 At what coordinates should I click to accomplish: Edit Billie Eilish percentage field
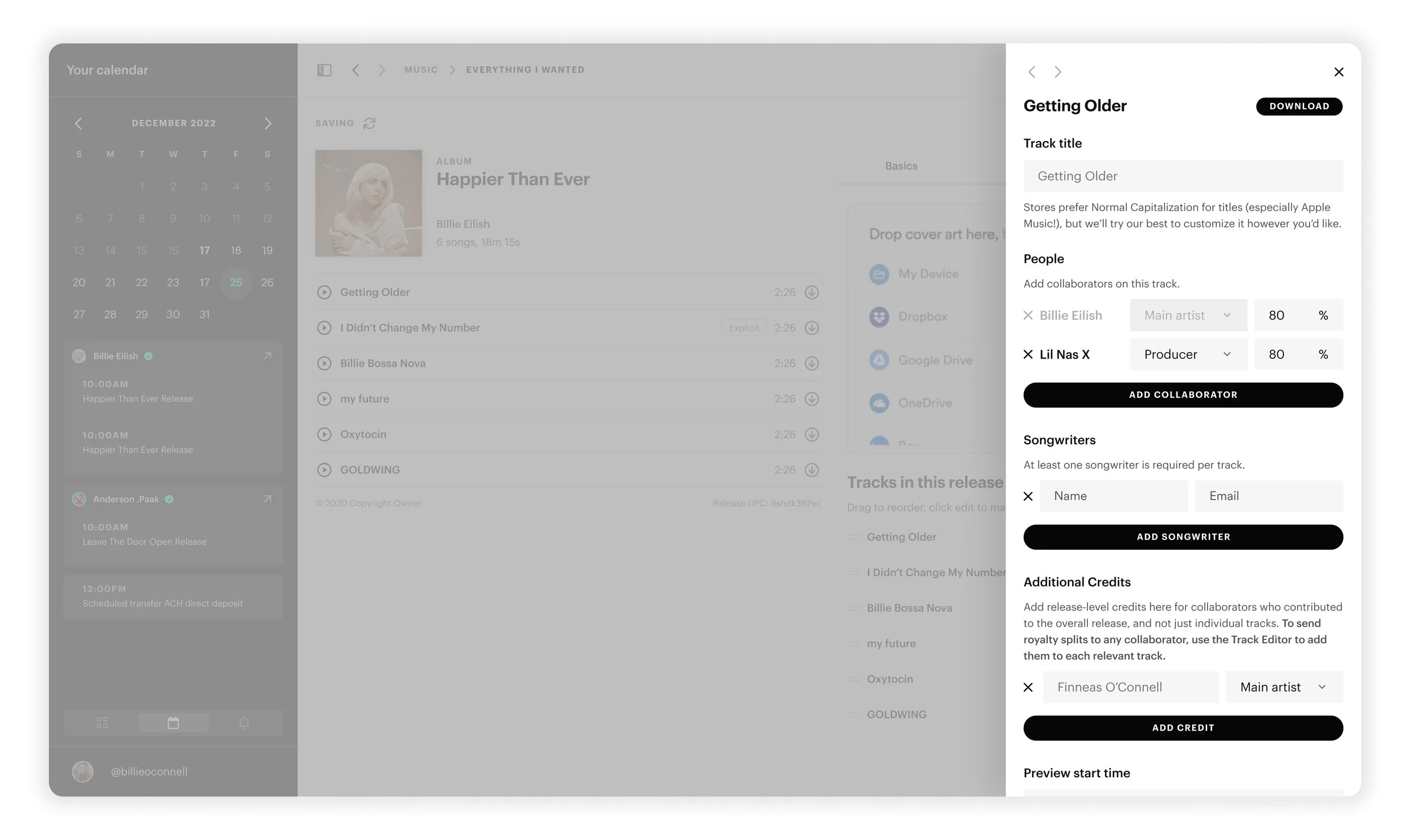(x=1298, y=315)
